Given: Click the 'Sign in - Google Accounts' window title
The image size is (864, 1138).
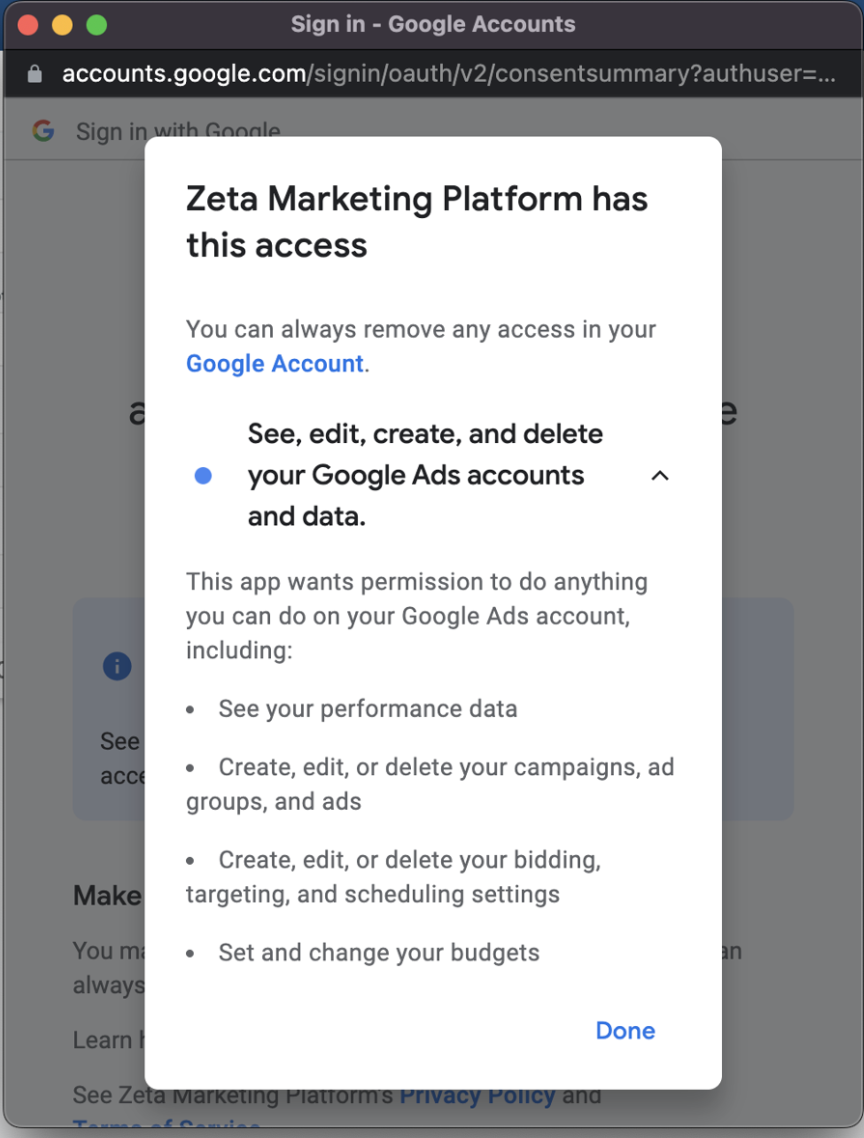Looking at the screenshot, I should (x=432, y=24).
